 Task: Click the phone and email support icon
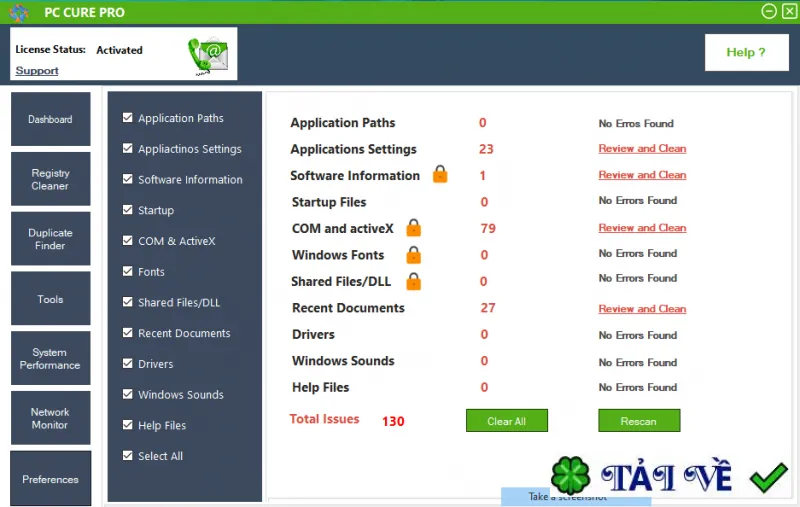(208, 56)
